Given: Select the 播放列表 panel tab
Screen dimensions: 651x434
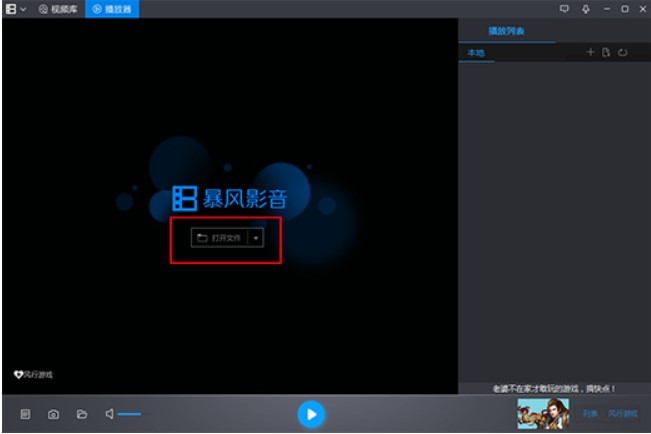Looking at the screenshot, I should [x=507, y=31].
